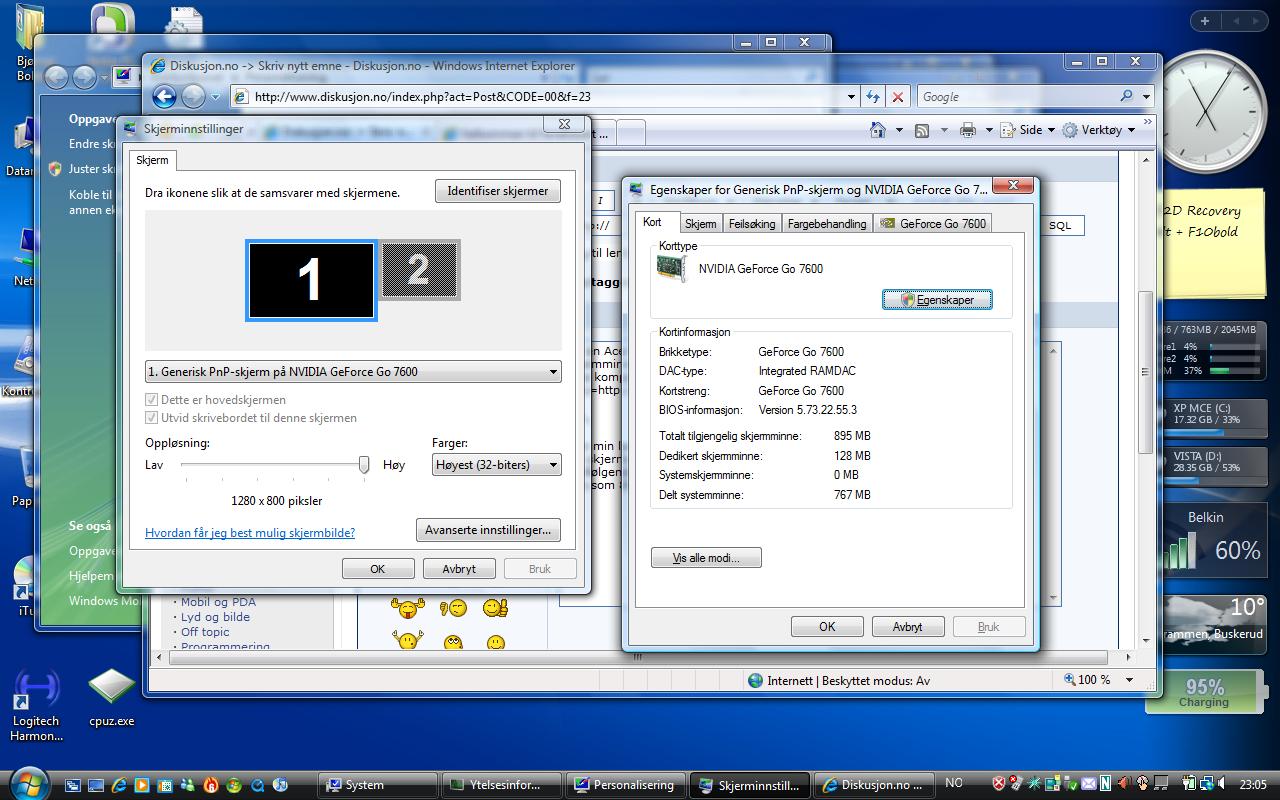The width and height of the screenshot is (1280, 800).
Task: Click the Identifiser skjermer button
Action: click(x=498, y=191)
